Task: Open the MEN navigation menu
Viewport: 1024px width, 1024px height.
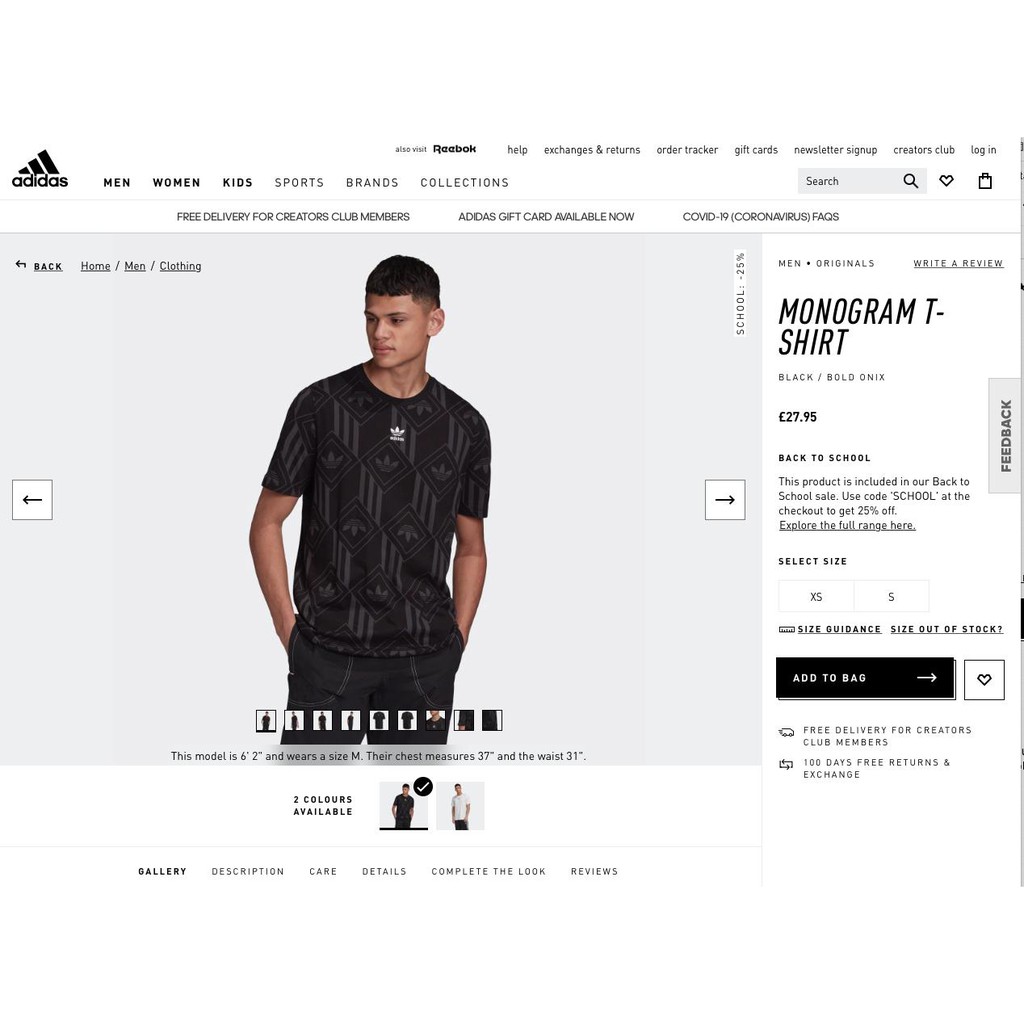Action: coord(117,183)
